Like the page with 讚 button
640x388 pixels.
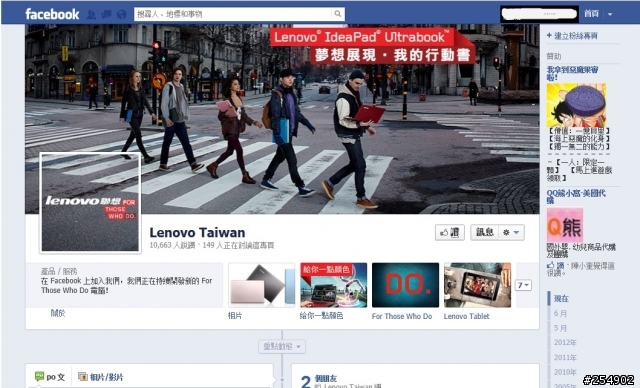[449, 233]
